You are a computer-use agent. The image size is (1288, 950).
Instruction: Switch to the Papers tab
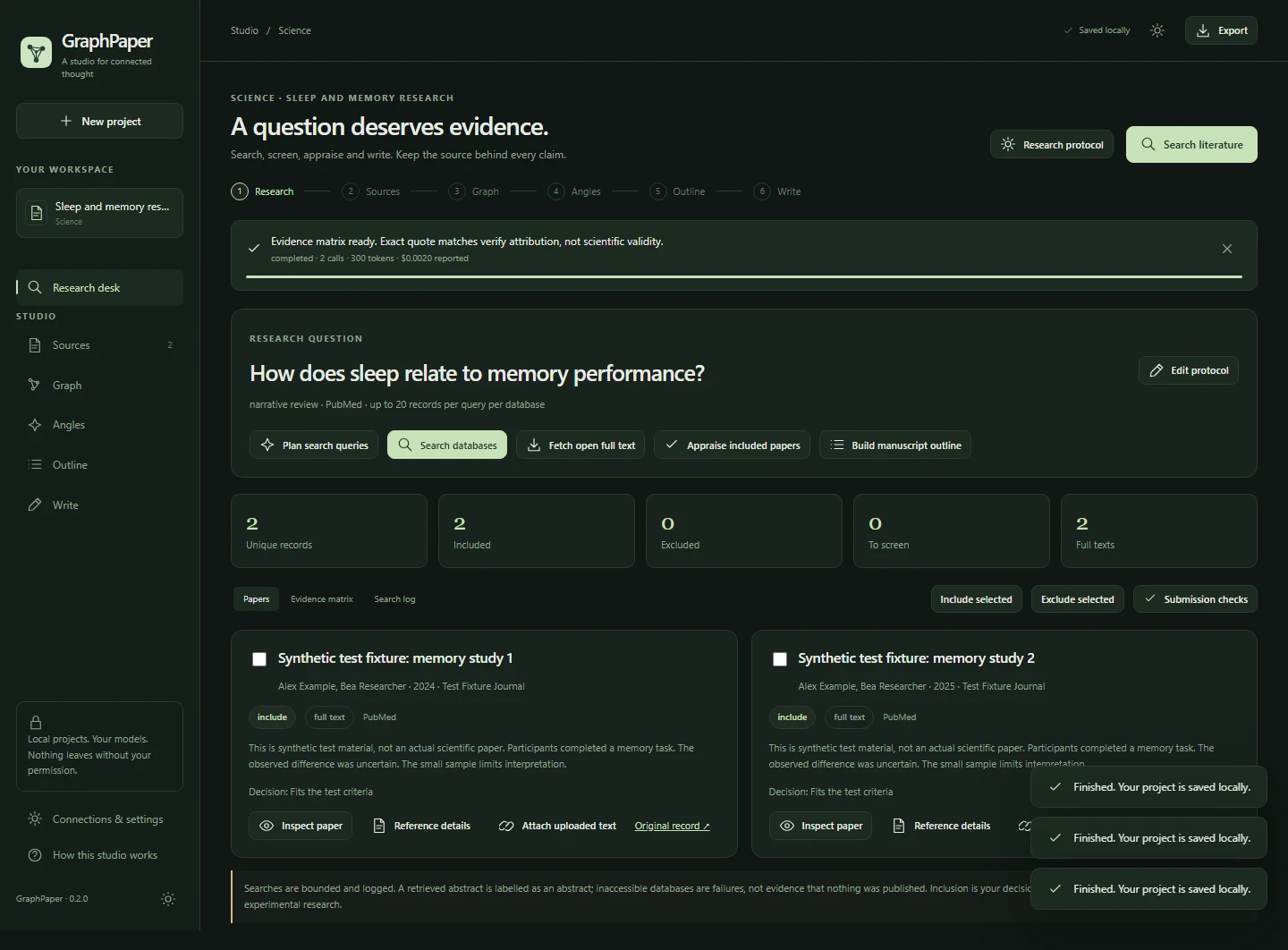tap(256, 599)
